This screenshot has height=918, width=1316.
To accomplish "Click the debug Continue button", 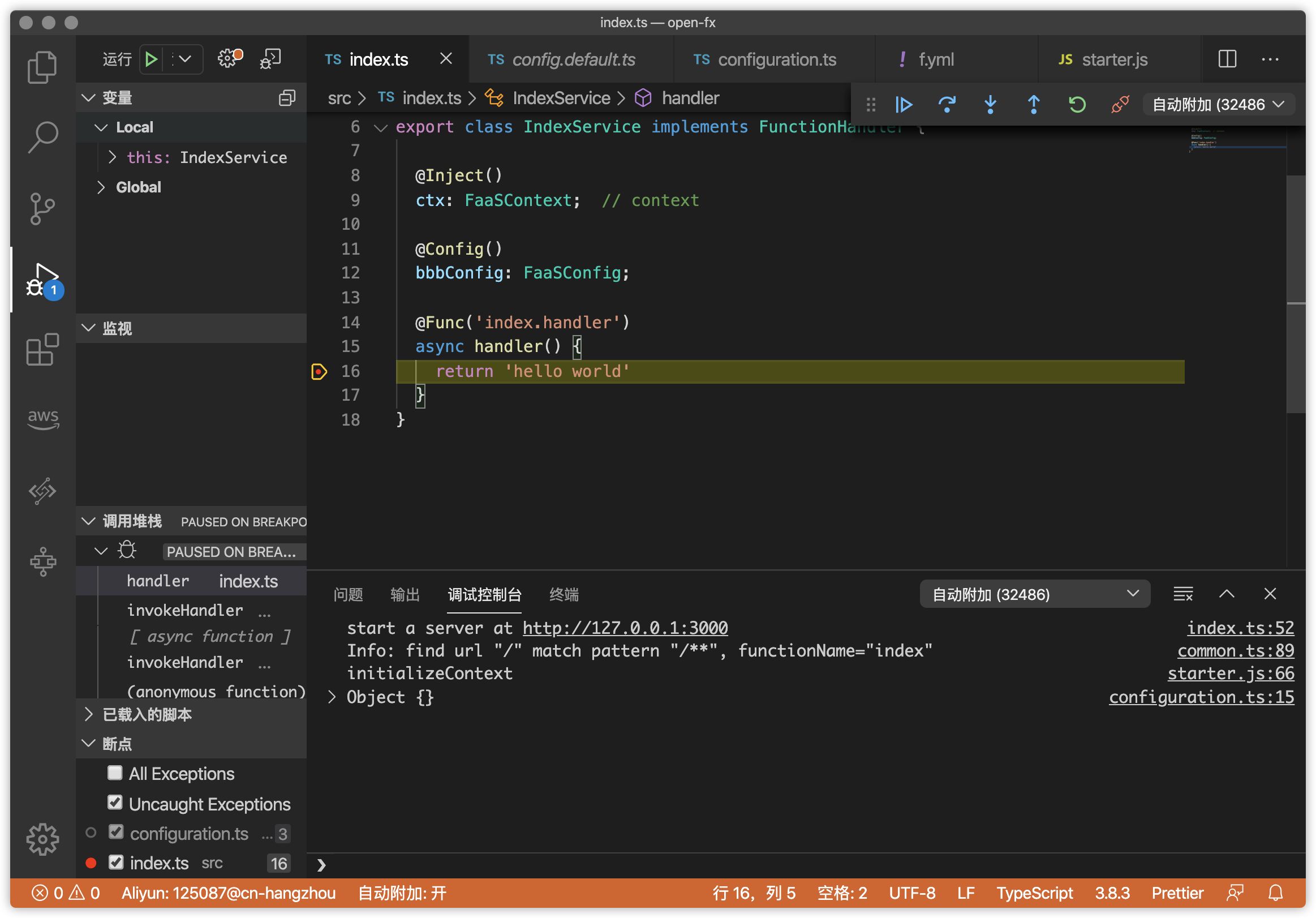I will pos(904,104).
